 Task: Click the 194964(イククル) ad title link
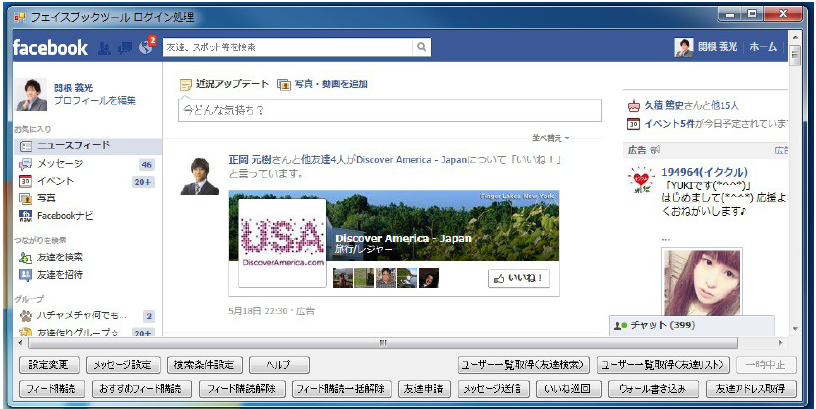pyautogui.click(x=704, y=172)
